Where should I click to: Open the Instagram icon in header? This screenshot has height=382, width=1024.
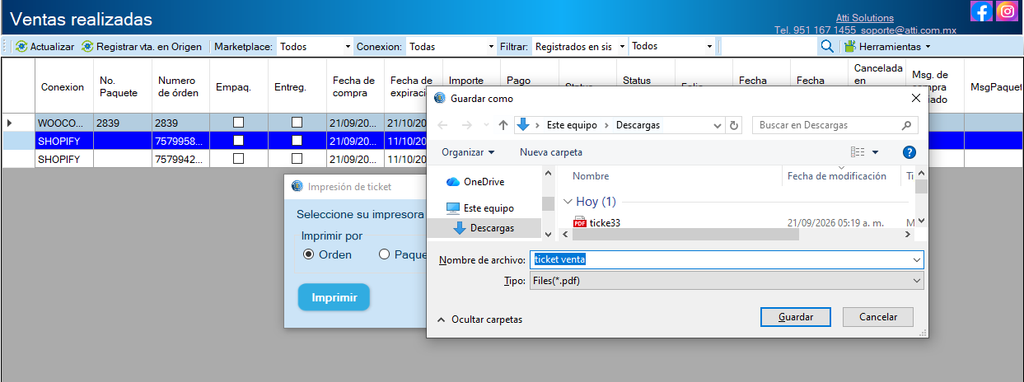tap(1007, 11)
